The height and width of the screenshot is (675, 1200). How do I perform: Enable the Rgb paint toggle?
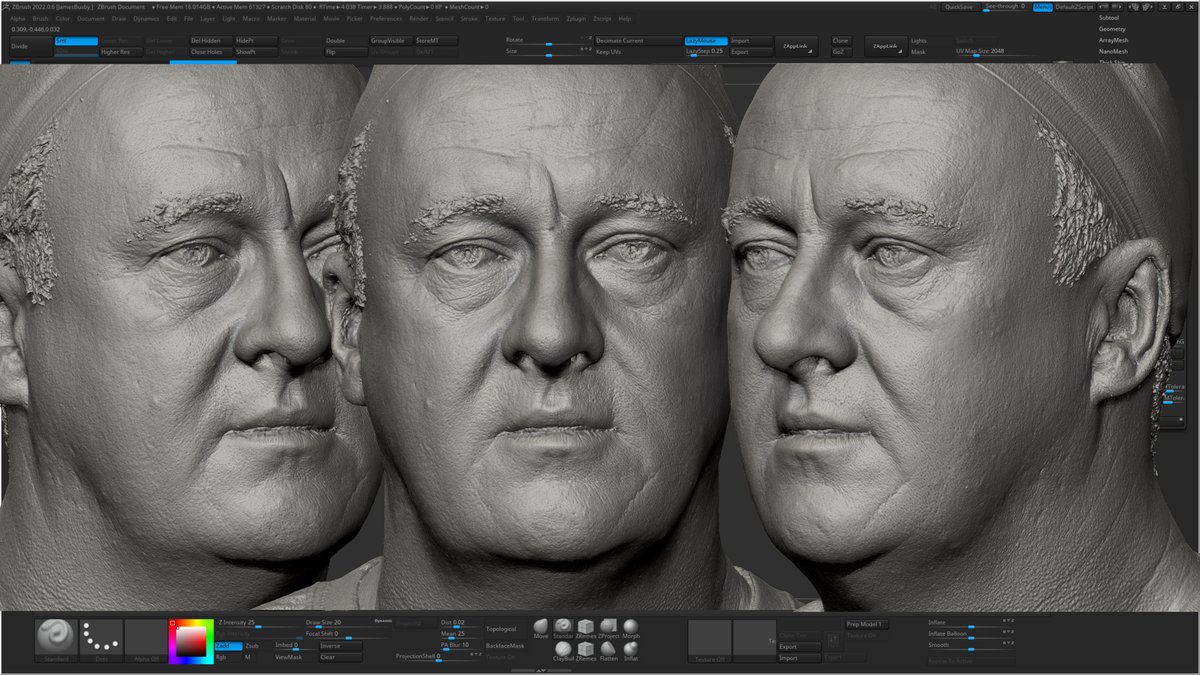[222, 658]
